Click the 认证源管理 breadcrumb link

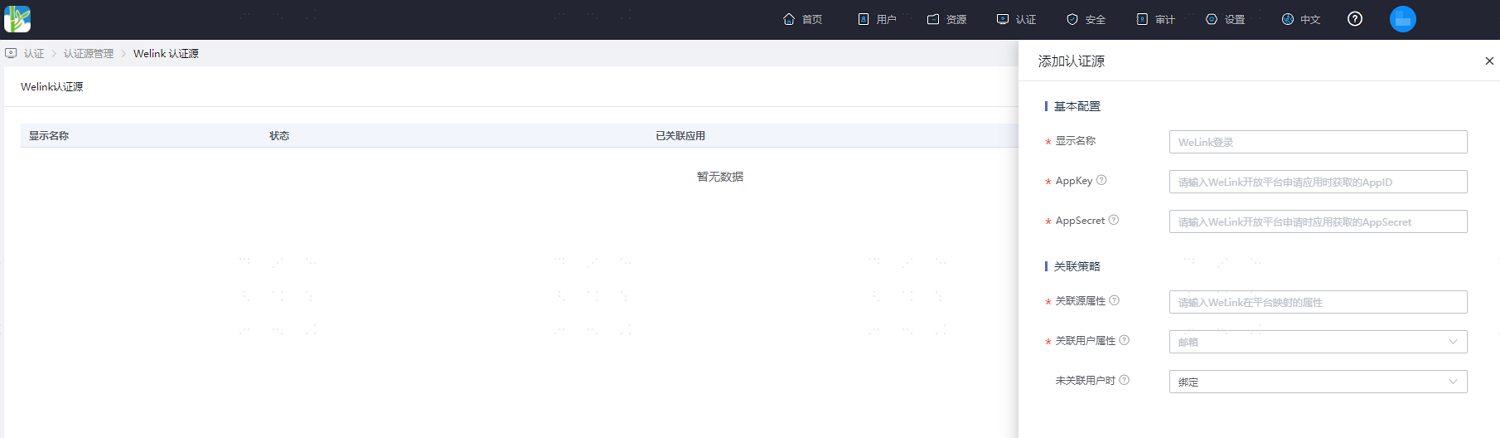(x=88, y=54)
